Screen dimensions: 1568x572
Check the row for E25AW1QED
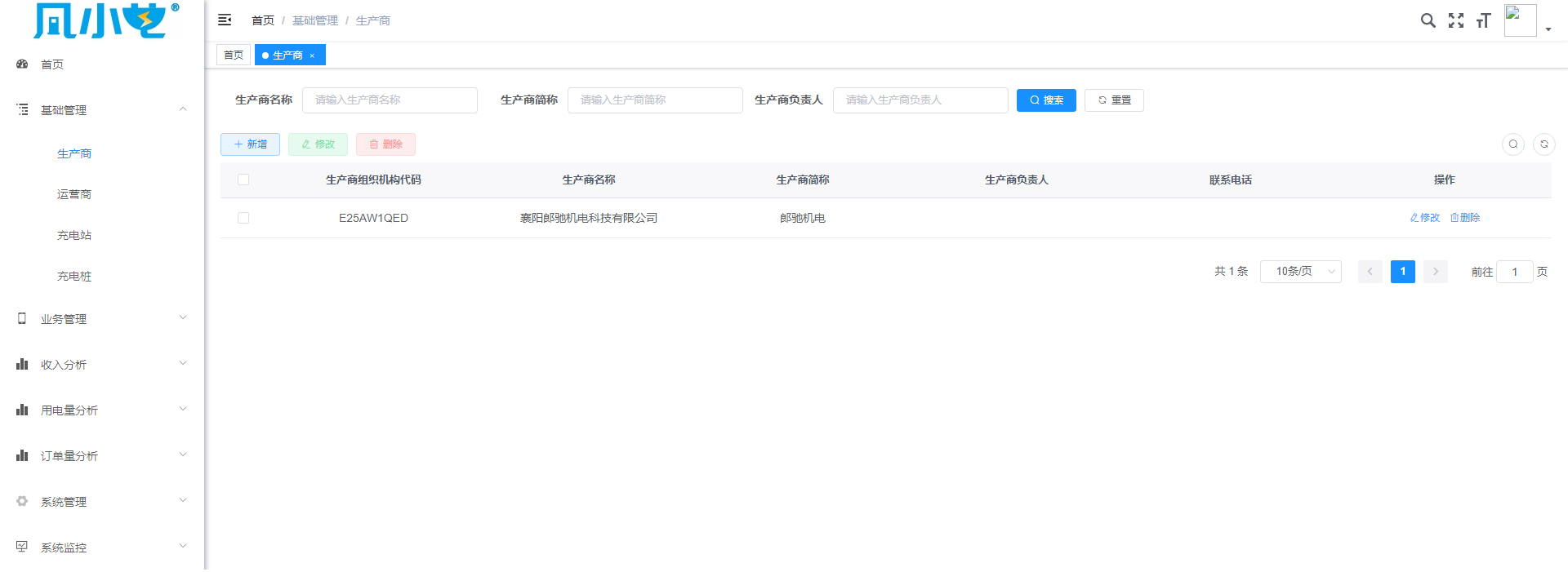click(x=243, y=218)
